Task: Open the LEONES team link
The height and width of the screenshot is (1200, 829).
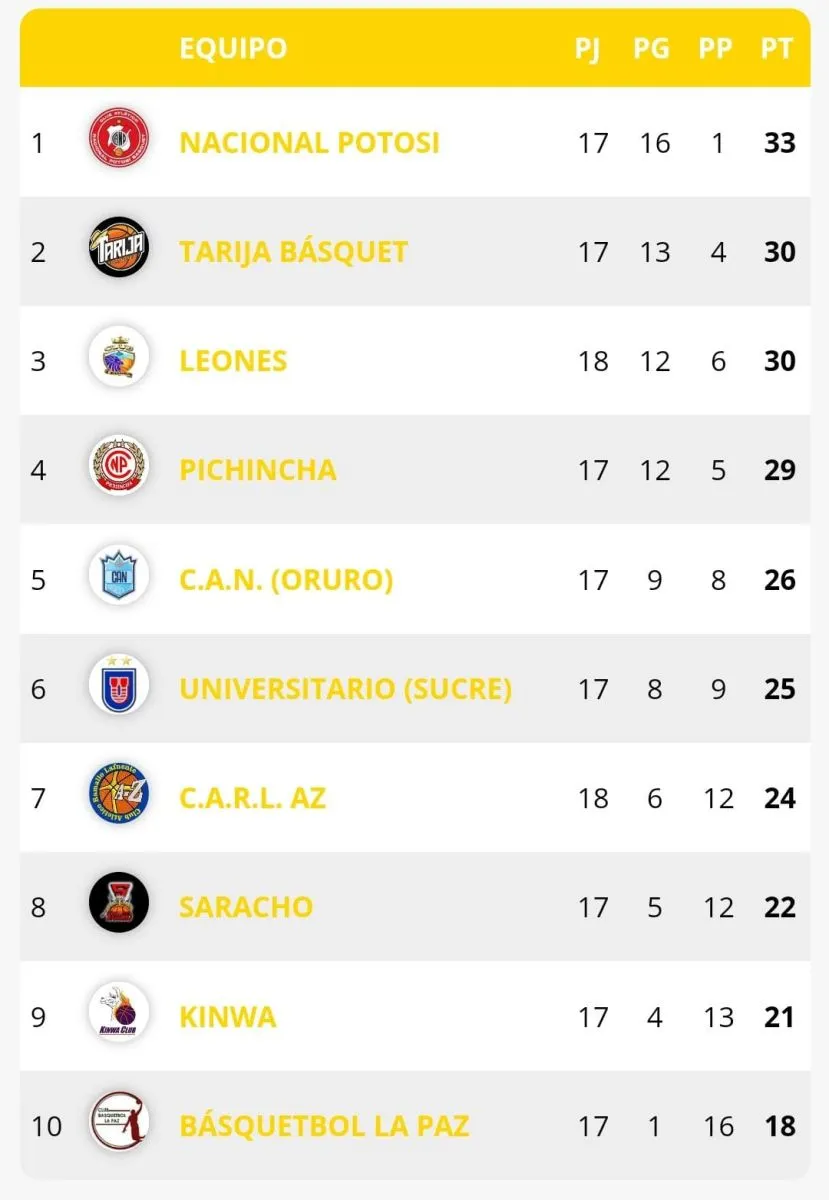Action: pyautogui.click(x=233, y=360)
